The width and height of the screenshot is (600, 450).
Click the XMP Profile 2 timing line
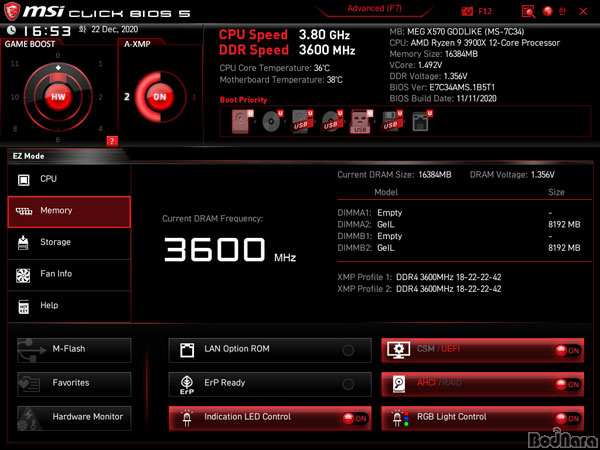[419, 289]
